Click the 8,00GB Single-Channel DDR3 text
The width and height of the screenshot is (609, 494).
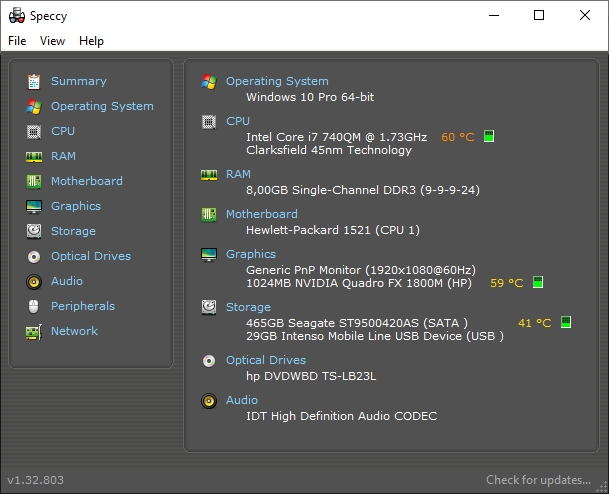coord(363,190)
